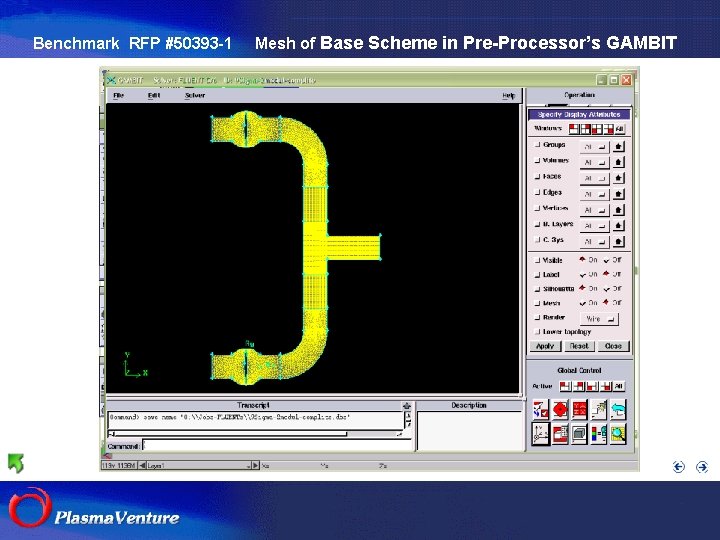Tick the Groups checkbox
Image resolution: width=720 pixels, height=540 pixels.
(x=537, y=145)
